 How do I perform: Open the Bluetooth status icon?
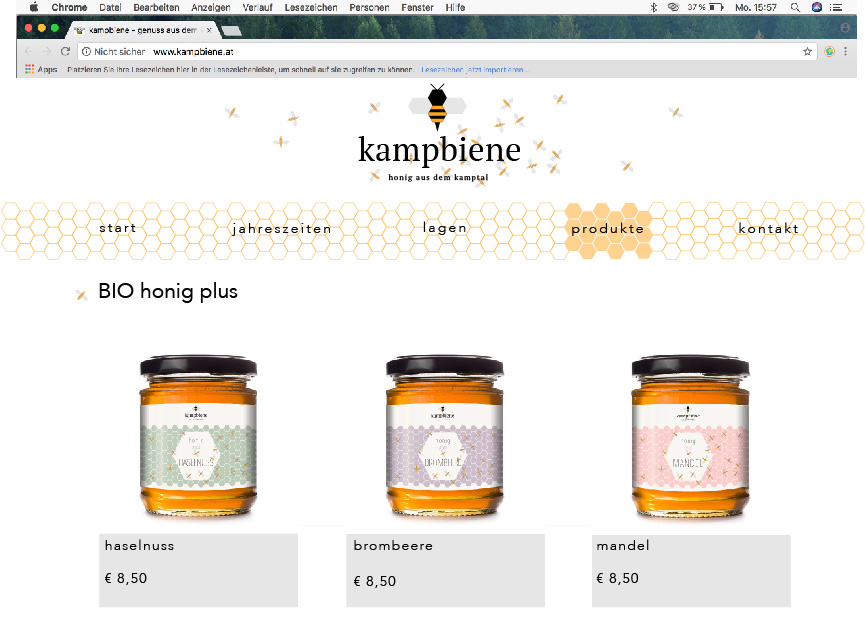tap(654, 7)
